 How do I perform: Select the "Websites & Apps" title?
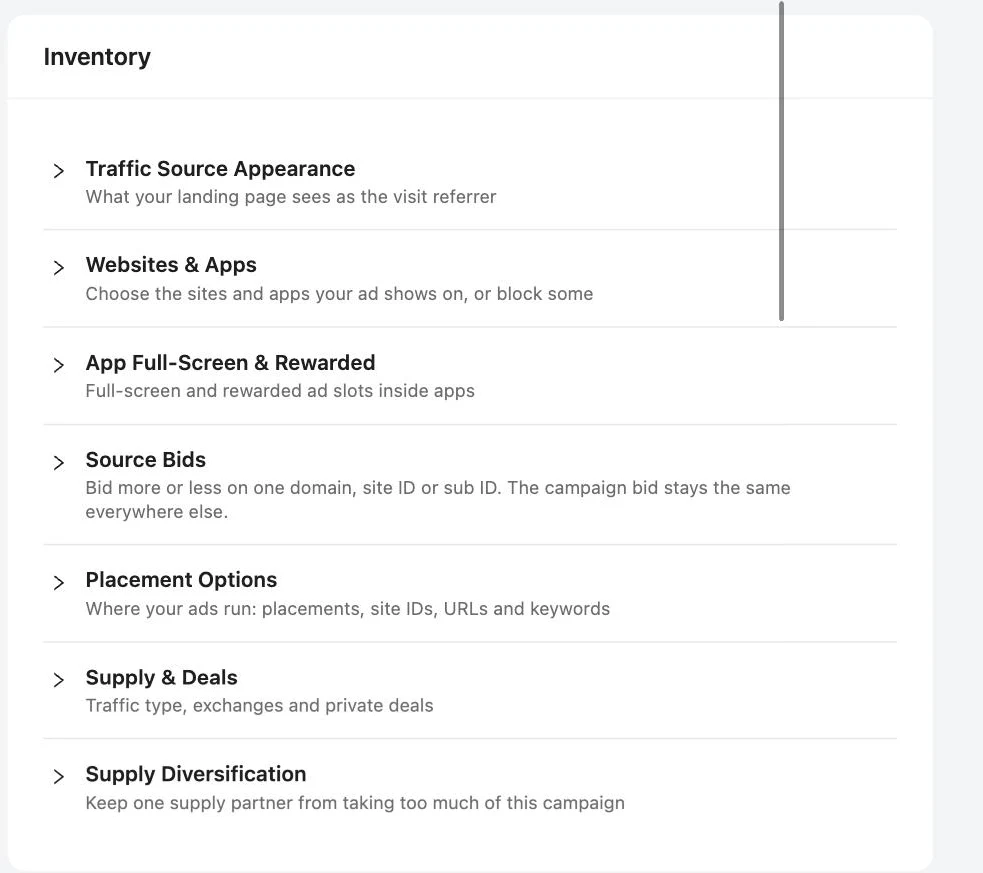coord(171,265)
